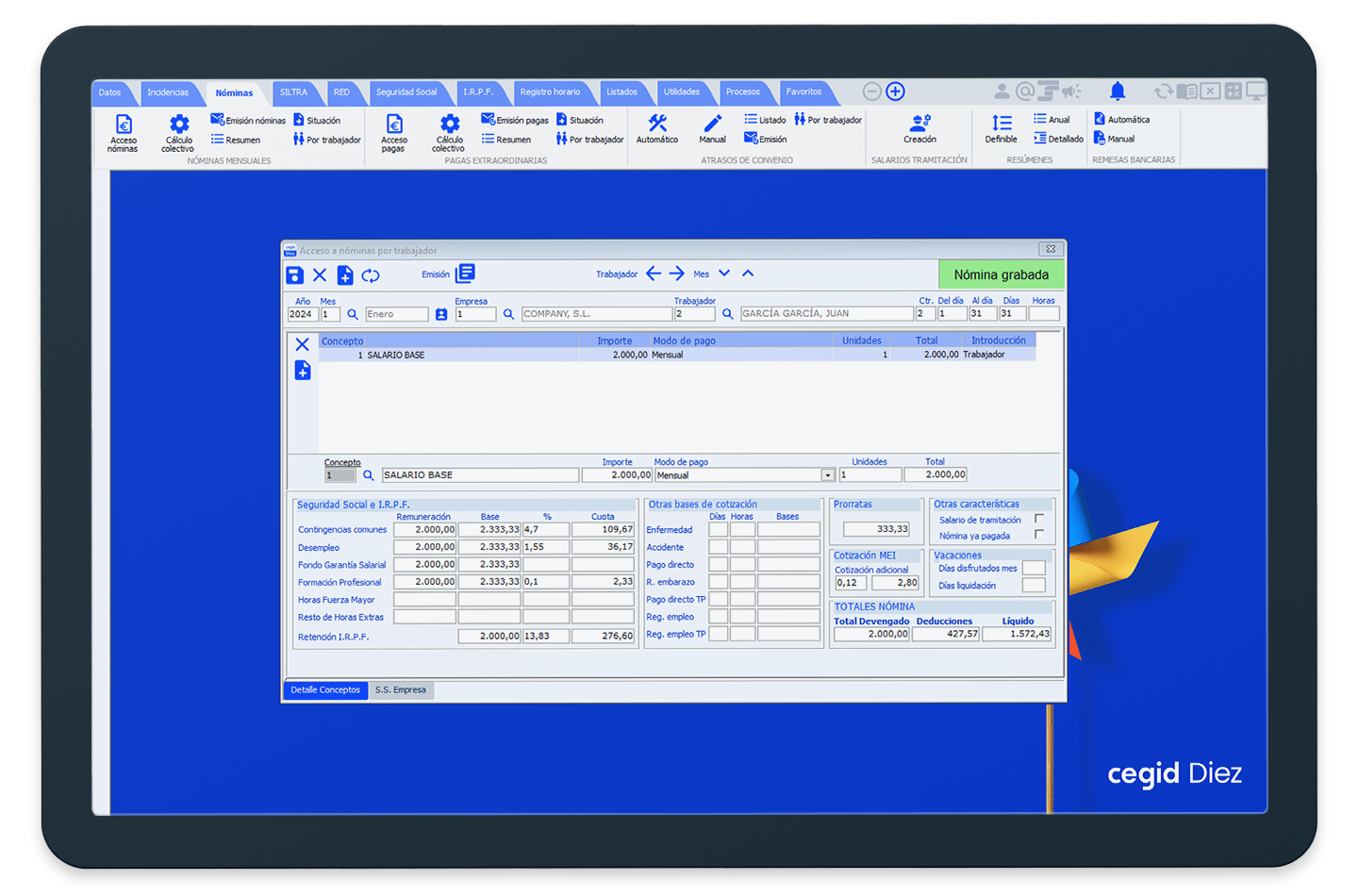Check the Nómina ya pagada box
1358x896 pixels.
click(1039, 535)
